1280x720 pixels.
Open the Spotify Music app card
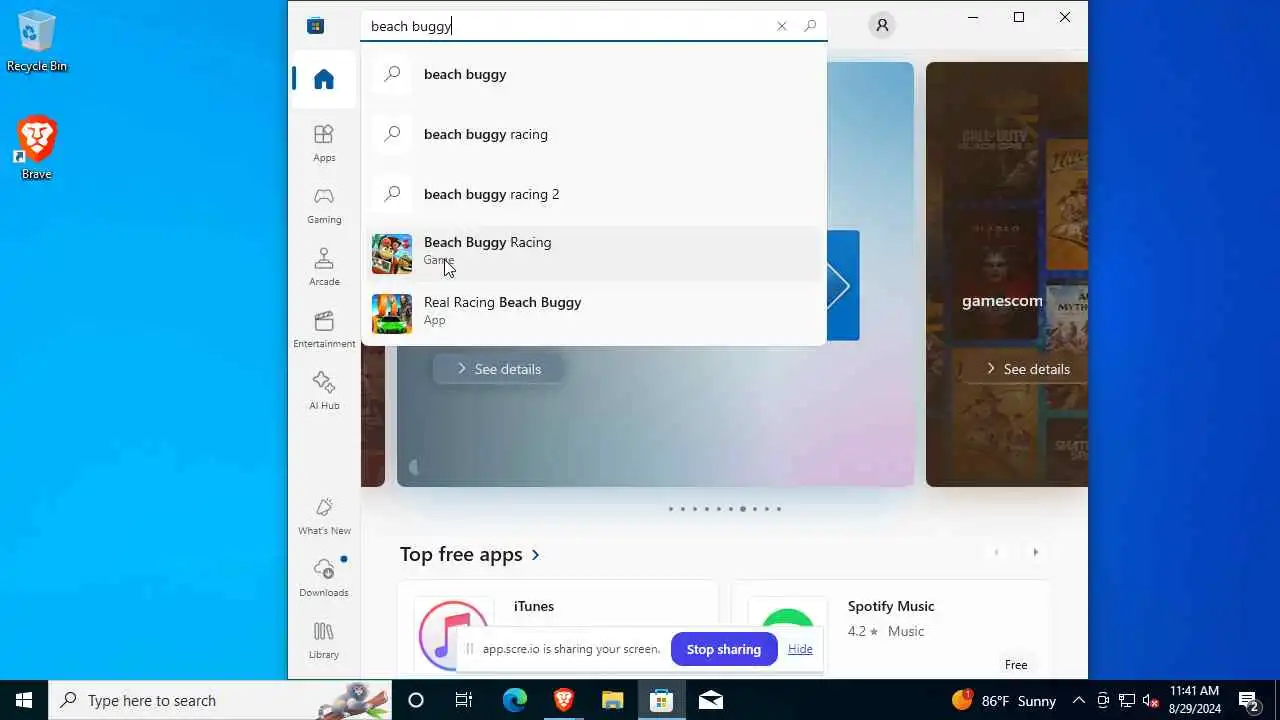(891, 628)
